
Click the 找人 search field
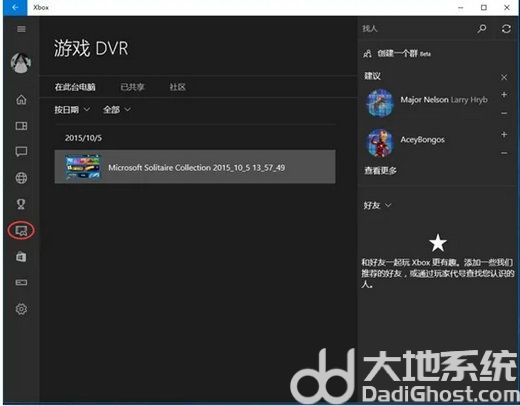(x=417, y=29)
